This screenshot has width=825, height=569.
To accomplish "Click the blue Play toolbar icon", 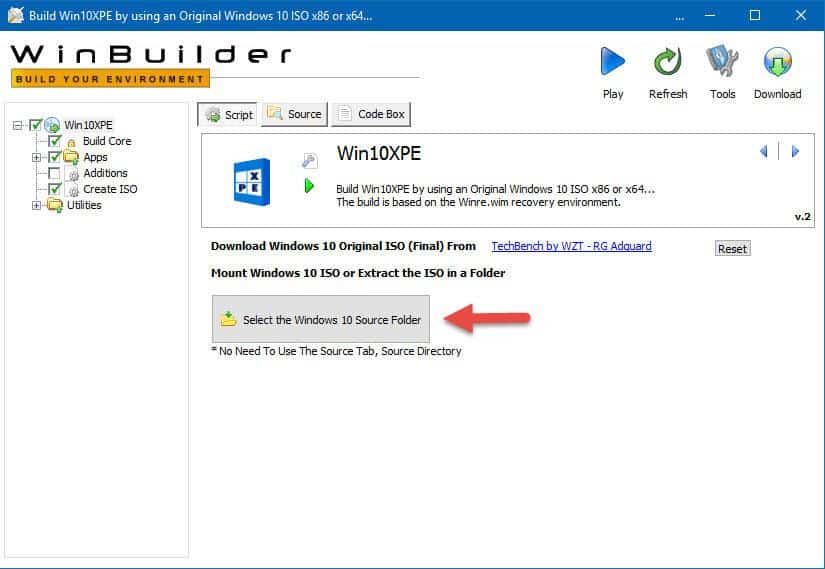I will coord(613,61).
